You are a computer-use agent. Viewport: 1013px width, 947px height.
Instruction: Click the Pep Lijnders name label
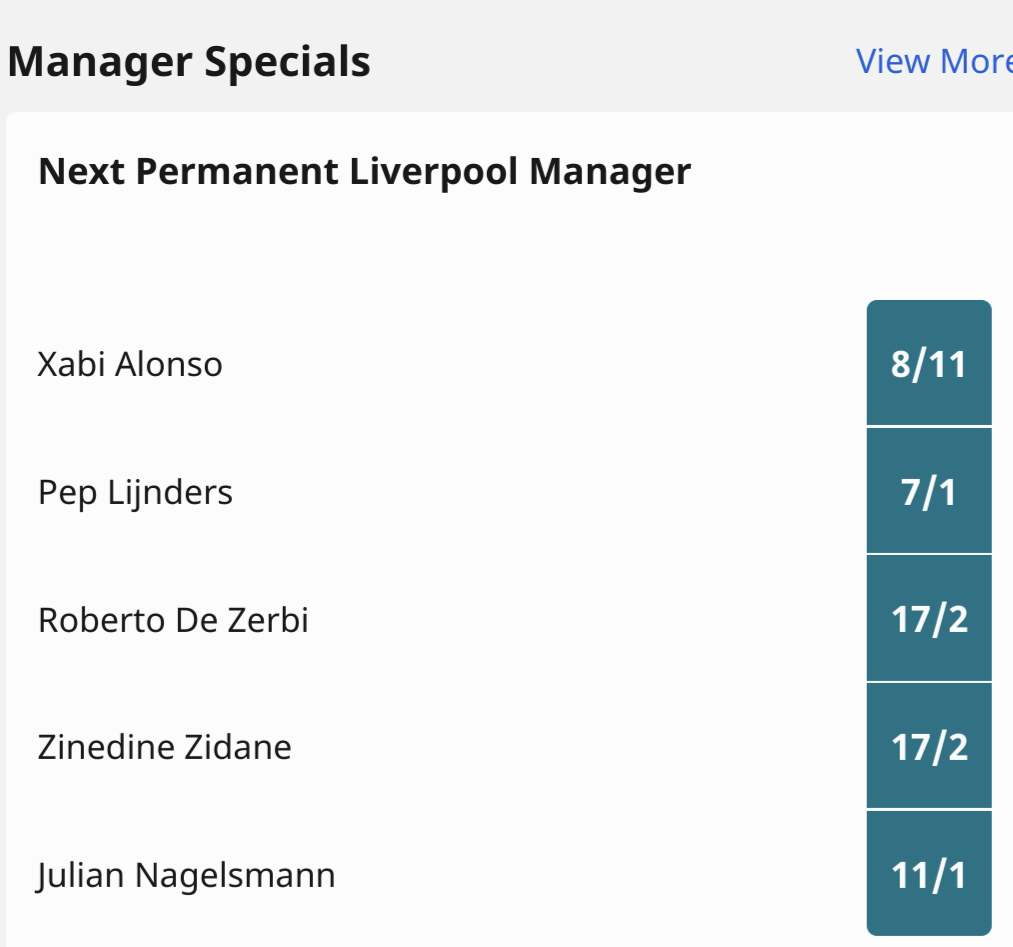(135, 493)
